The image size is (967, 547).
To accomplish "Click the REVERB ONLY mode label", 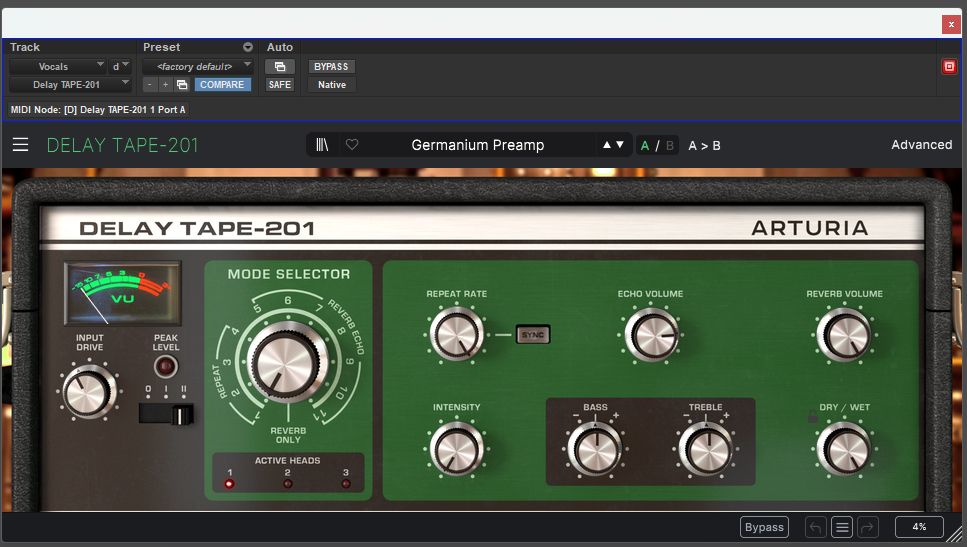I will click(288, 435).
